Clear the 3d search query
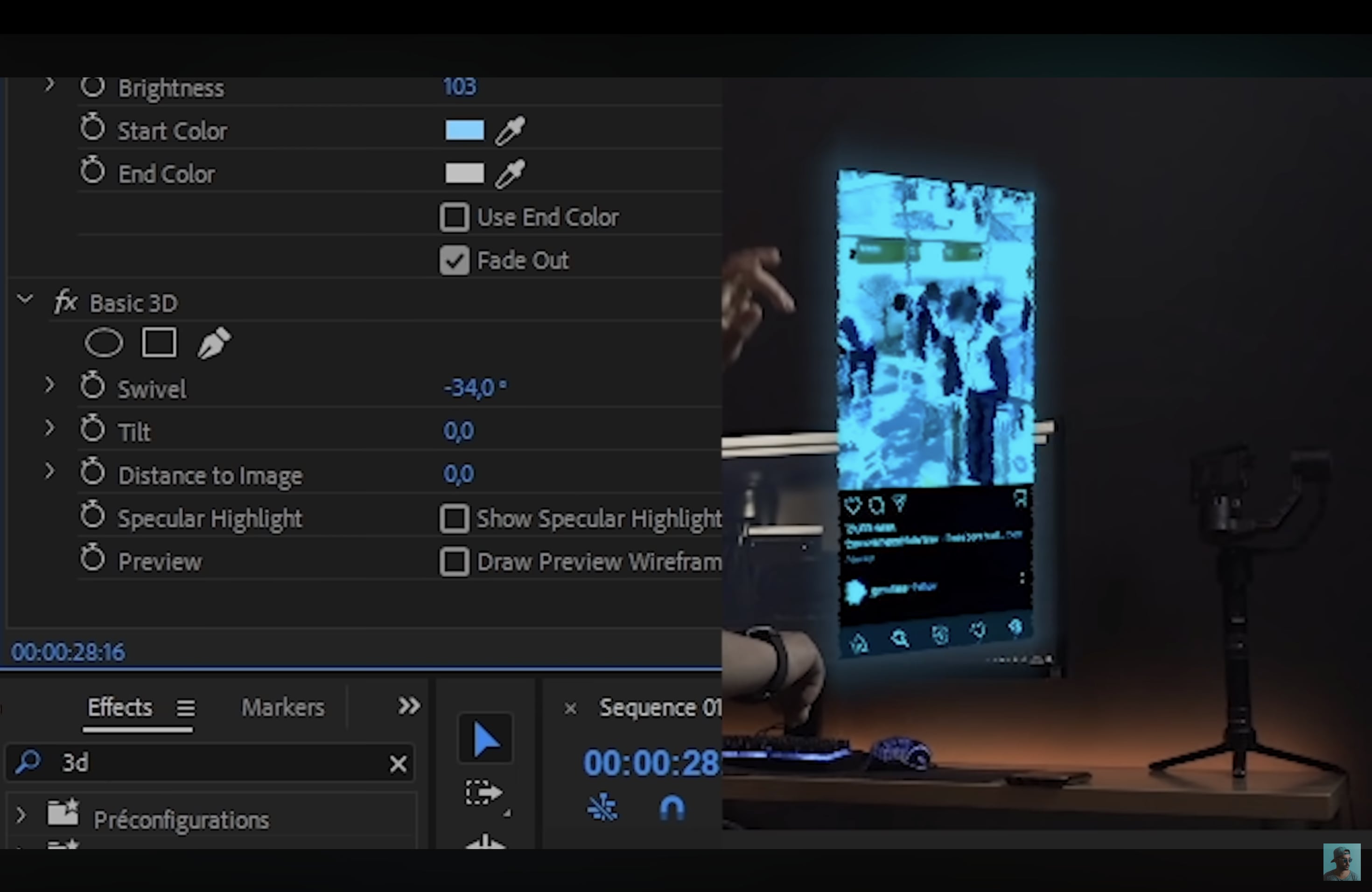The width and height of the screenshot is (1372, 892). click(x=398, y=764)
